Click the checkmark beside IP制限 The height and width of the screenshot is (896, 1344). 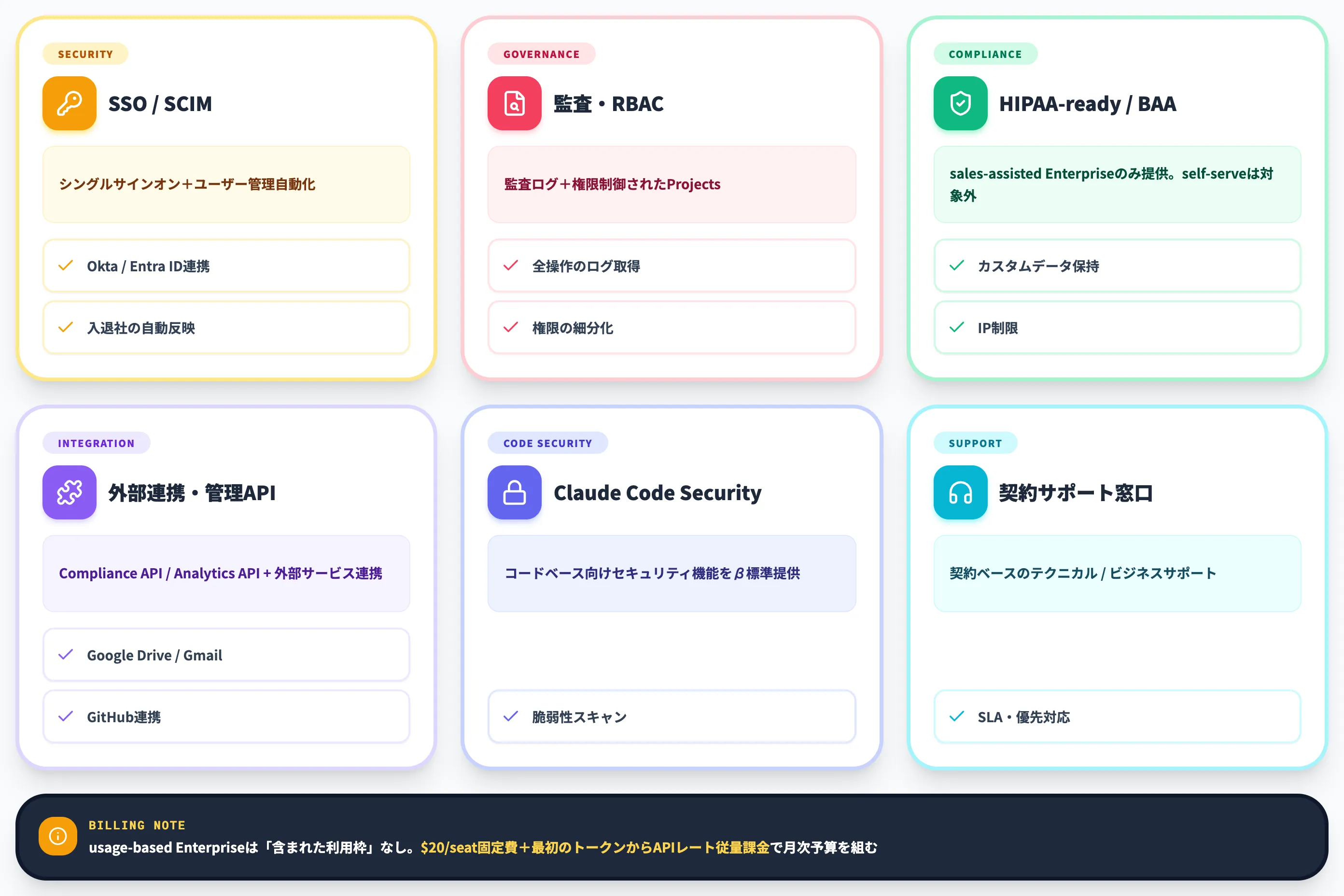956,327
